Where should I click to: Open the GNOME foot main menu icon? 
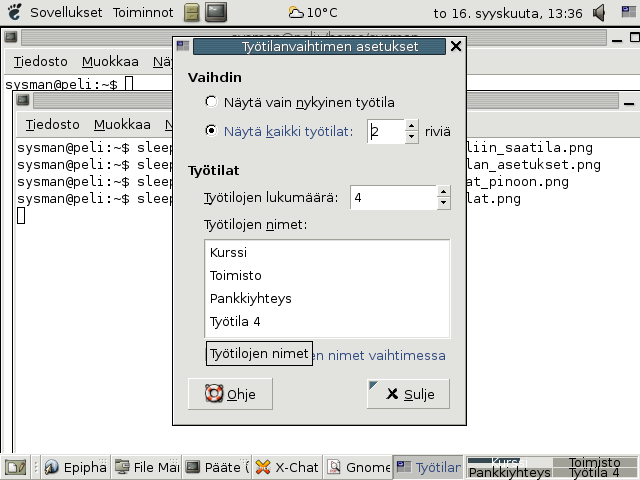[14, 12]
